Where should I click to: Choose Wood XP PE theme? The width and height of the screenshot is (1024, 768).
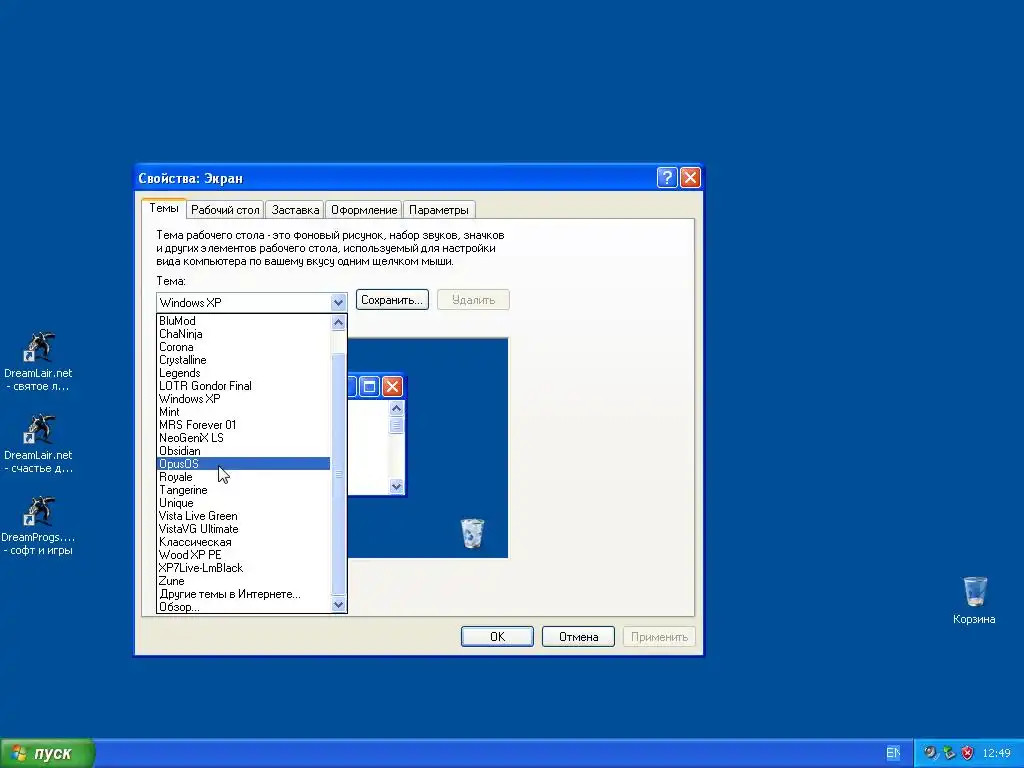[244, 555]
